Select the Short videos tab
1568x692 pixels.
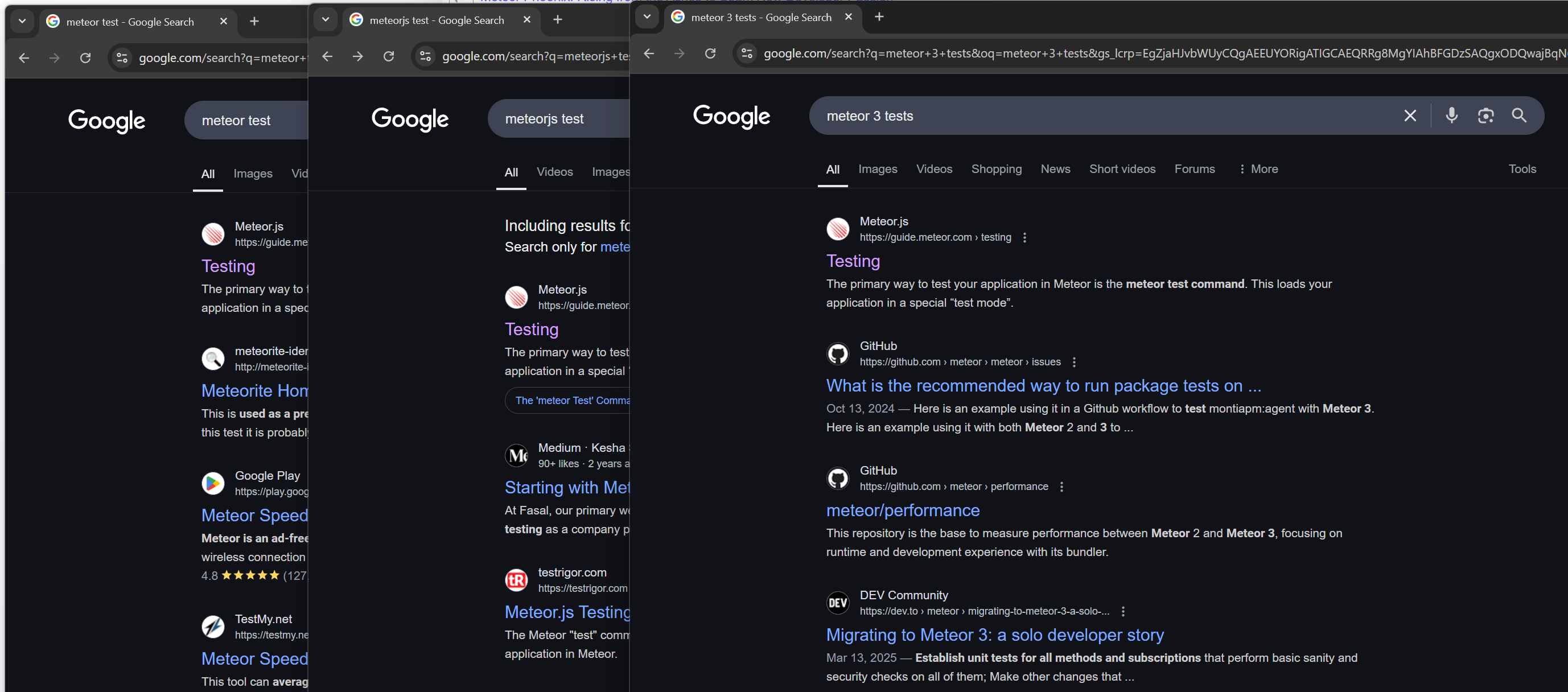click(1122, 169)
